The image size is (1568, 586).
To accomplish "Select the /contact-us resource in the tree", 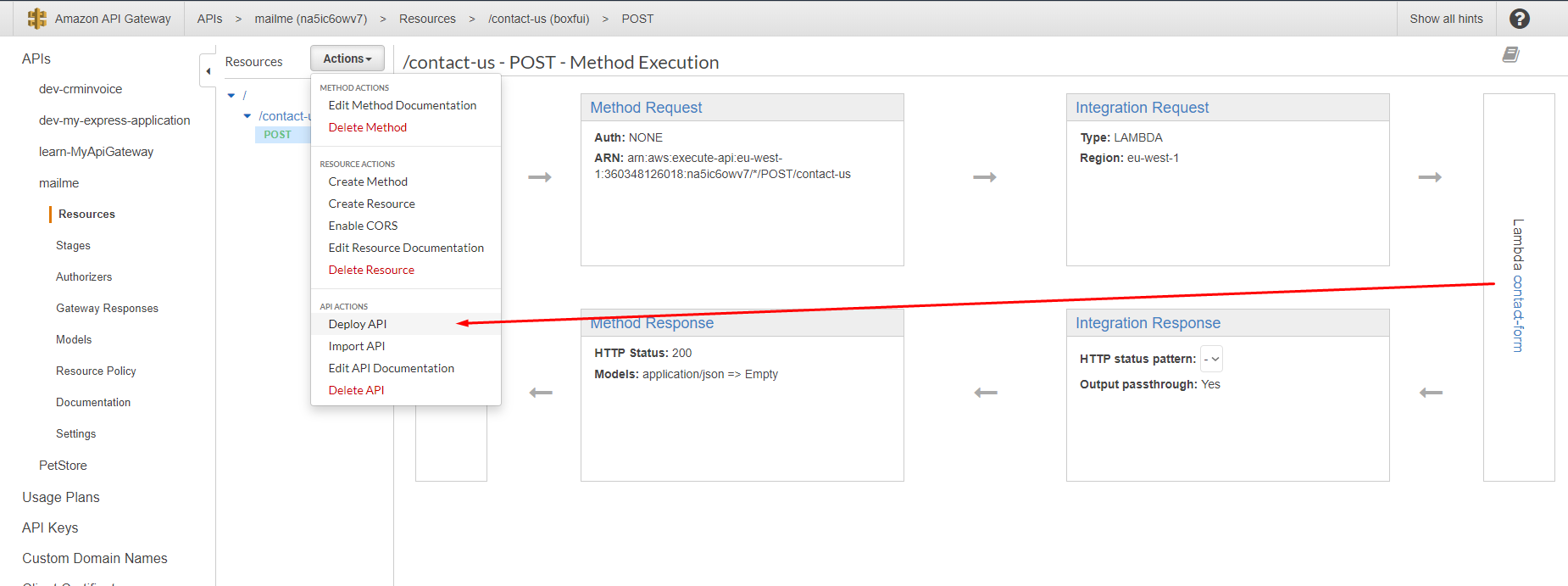I will coord(283,116).
